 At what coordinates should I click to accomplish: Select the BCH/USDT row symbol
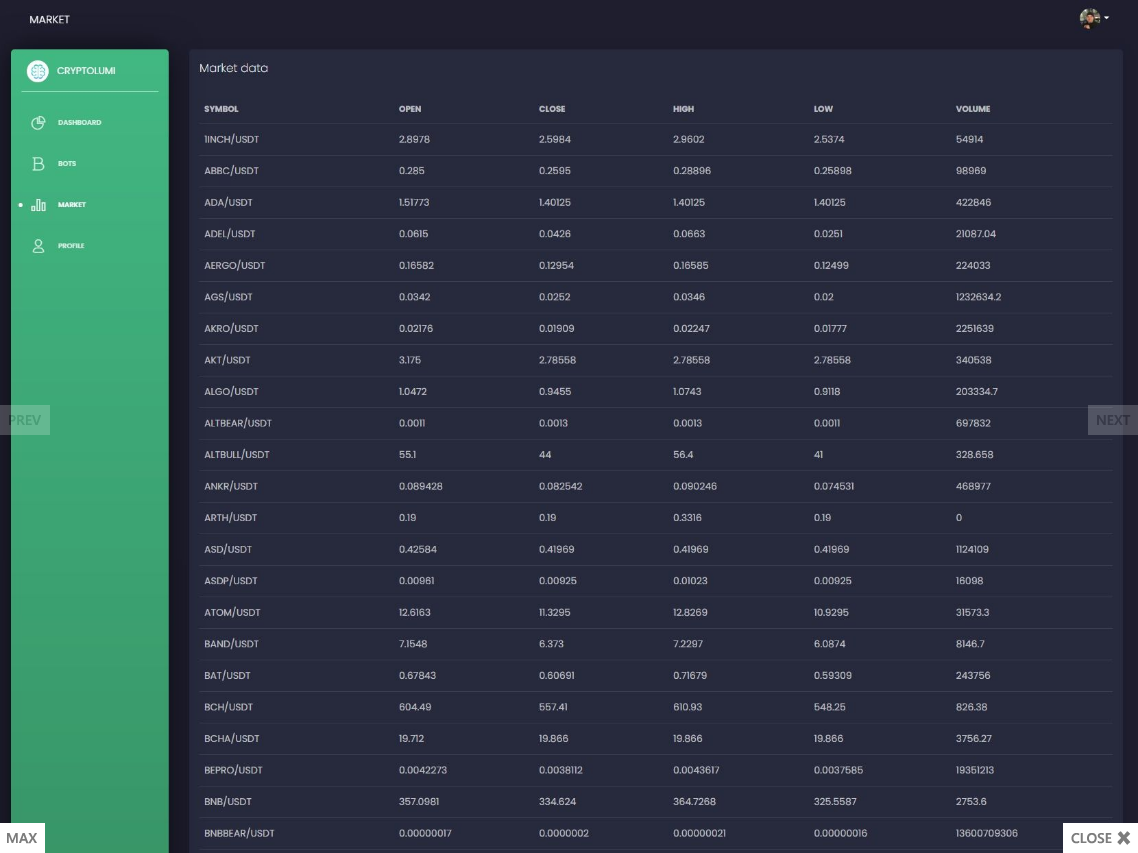tap(228, 707)
